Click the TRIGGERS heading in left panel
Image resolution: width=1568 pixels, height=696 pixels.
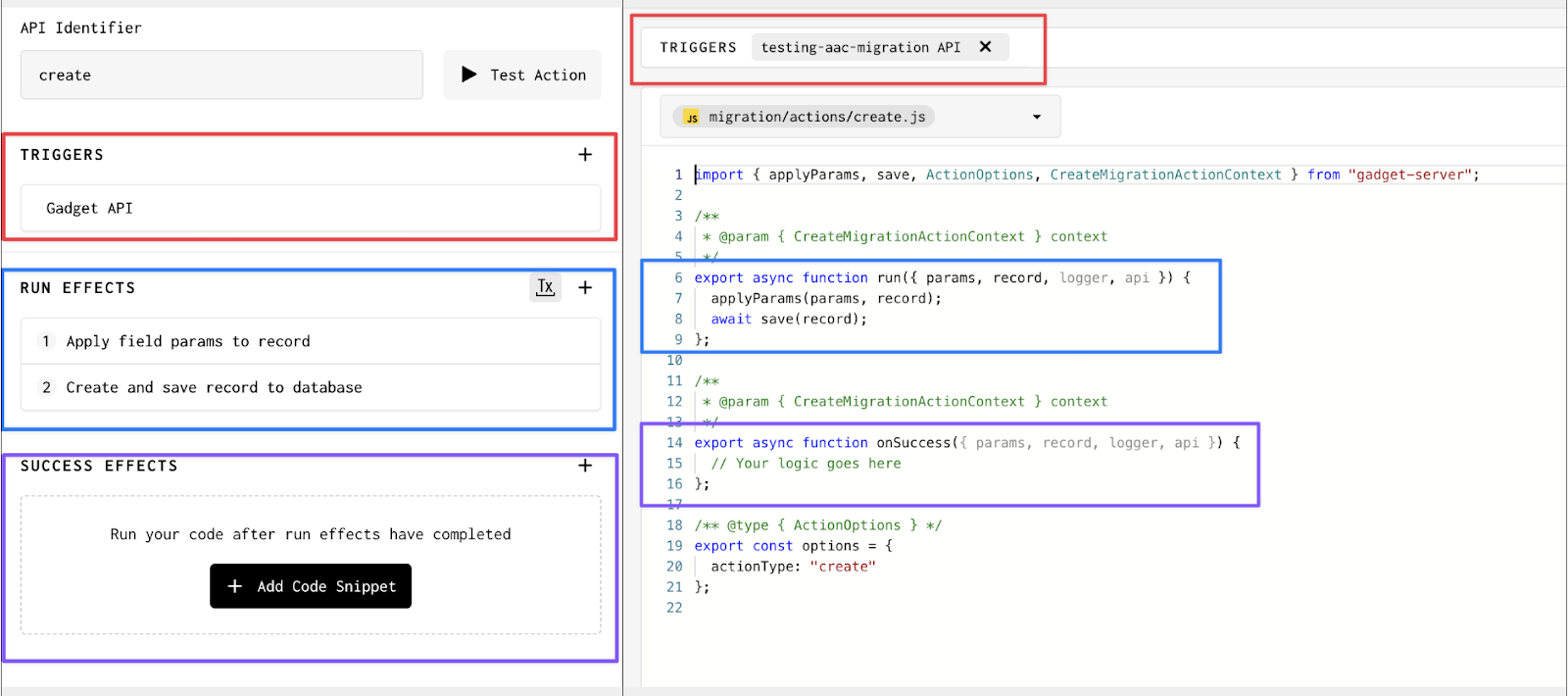[x=62, y=155]
